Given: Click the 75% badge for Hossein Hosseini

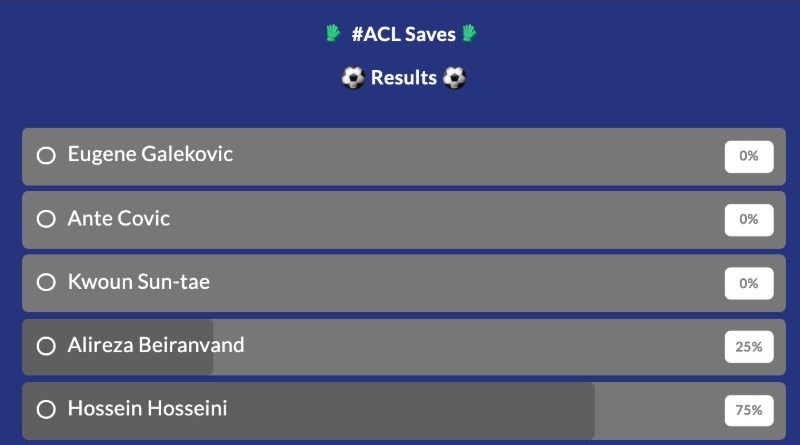Looking at the screenshot, I should [749, 410].
